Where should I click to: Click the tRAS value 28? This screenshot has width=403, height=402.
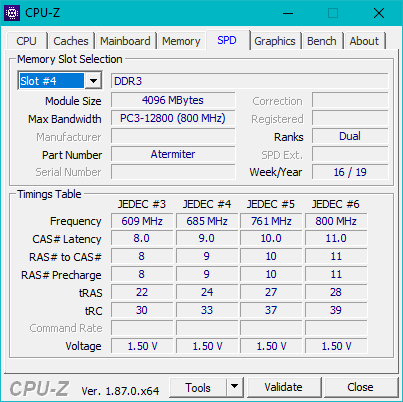click(336, 292)
